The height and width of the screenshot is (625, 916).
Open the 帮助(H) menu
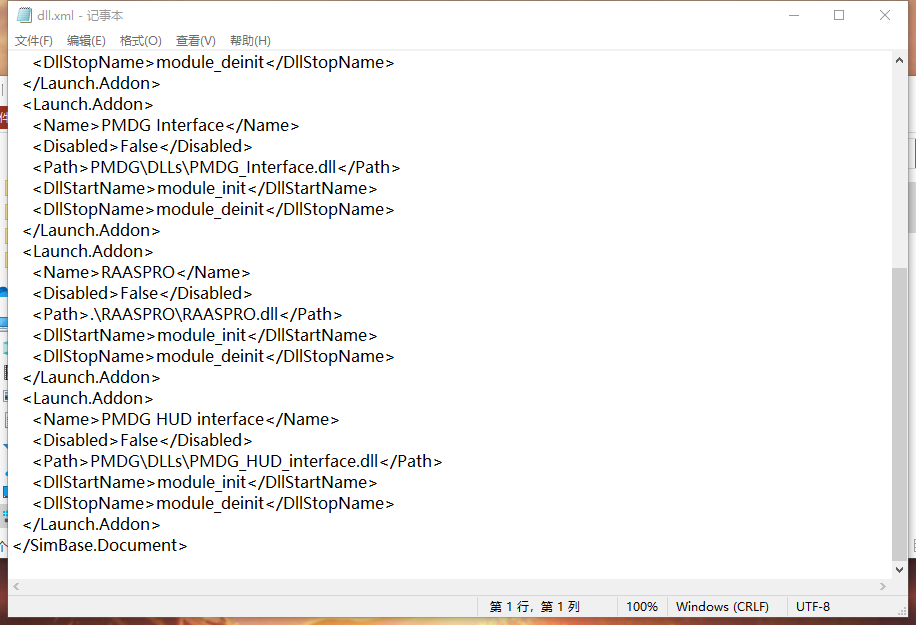point(250,41)
